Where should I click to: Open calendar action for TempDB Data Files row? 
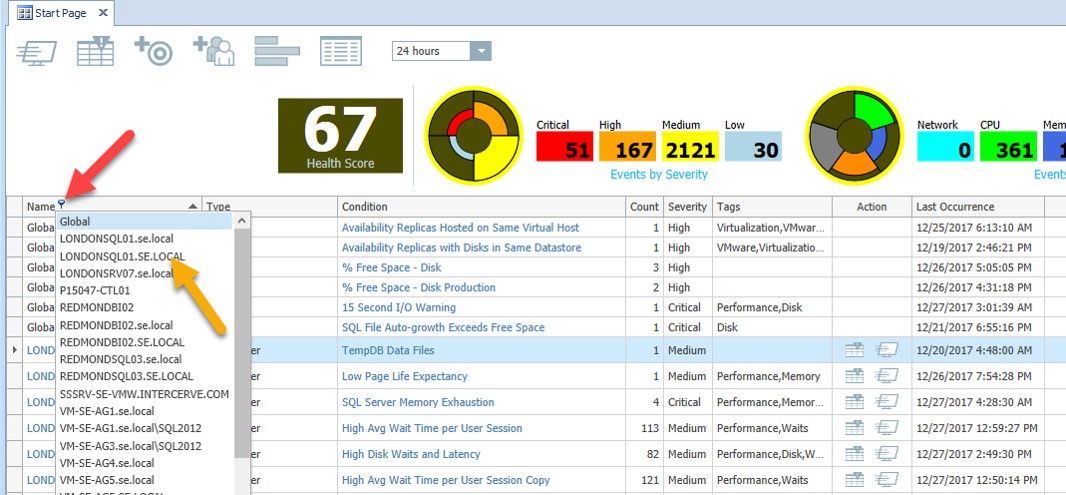click(855, 350)
